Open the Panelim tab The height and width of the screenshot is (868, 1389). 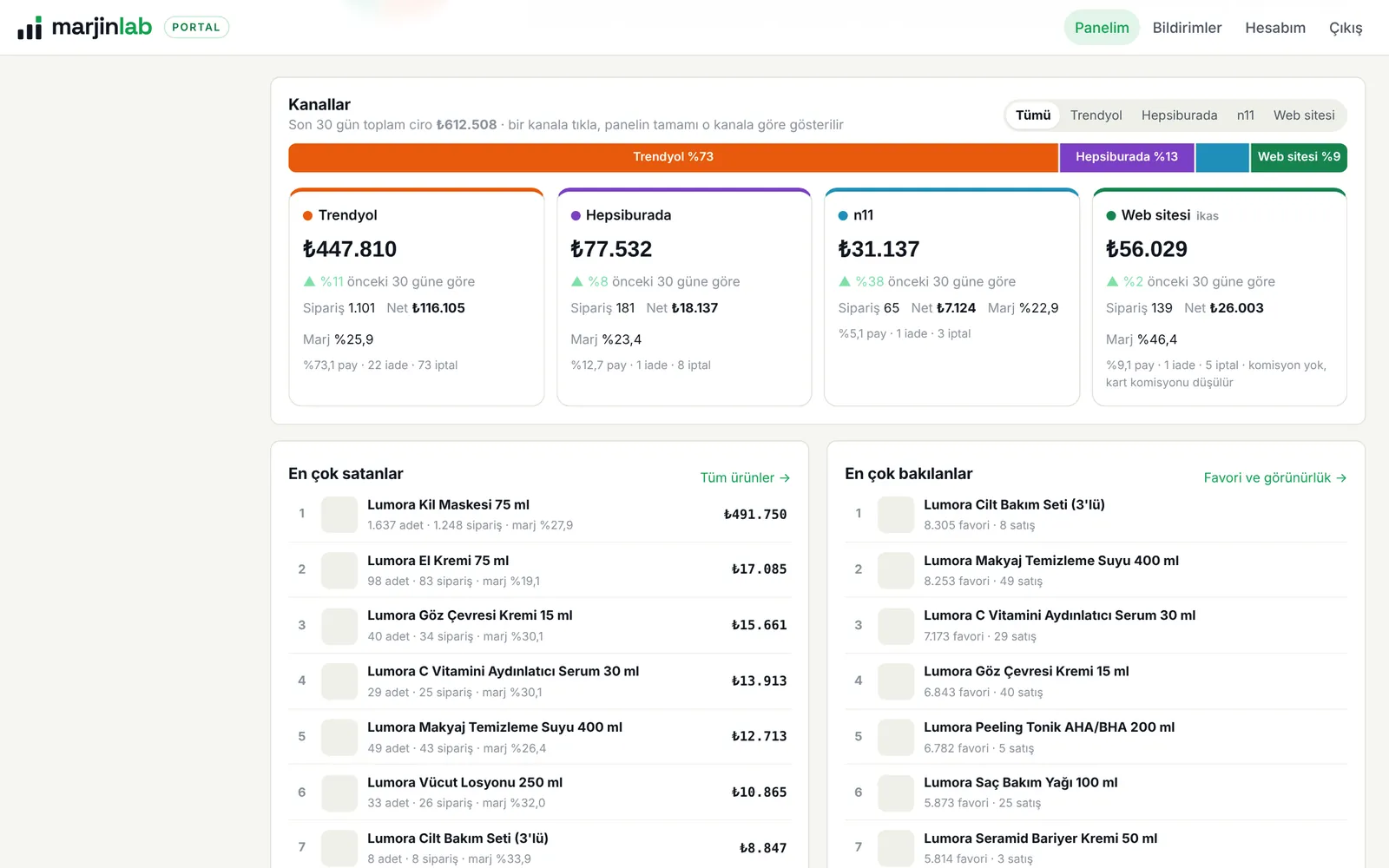coord(1102,28)
